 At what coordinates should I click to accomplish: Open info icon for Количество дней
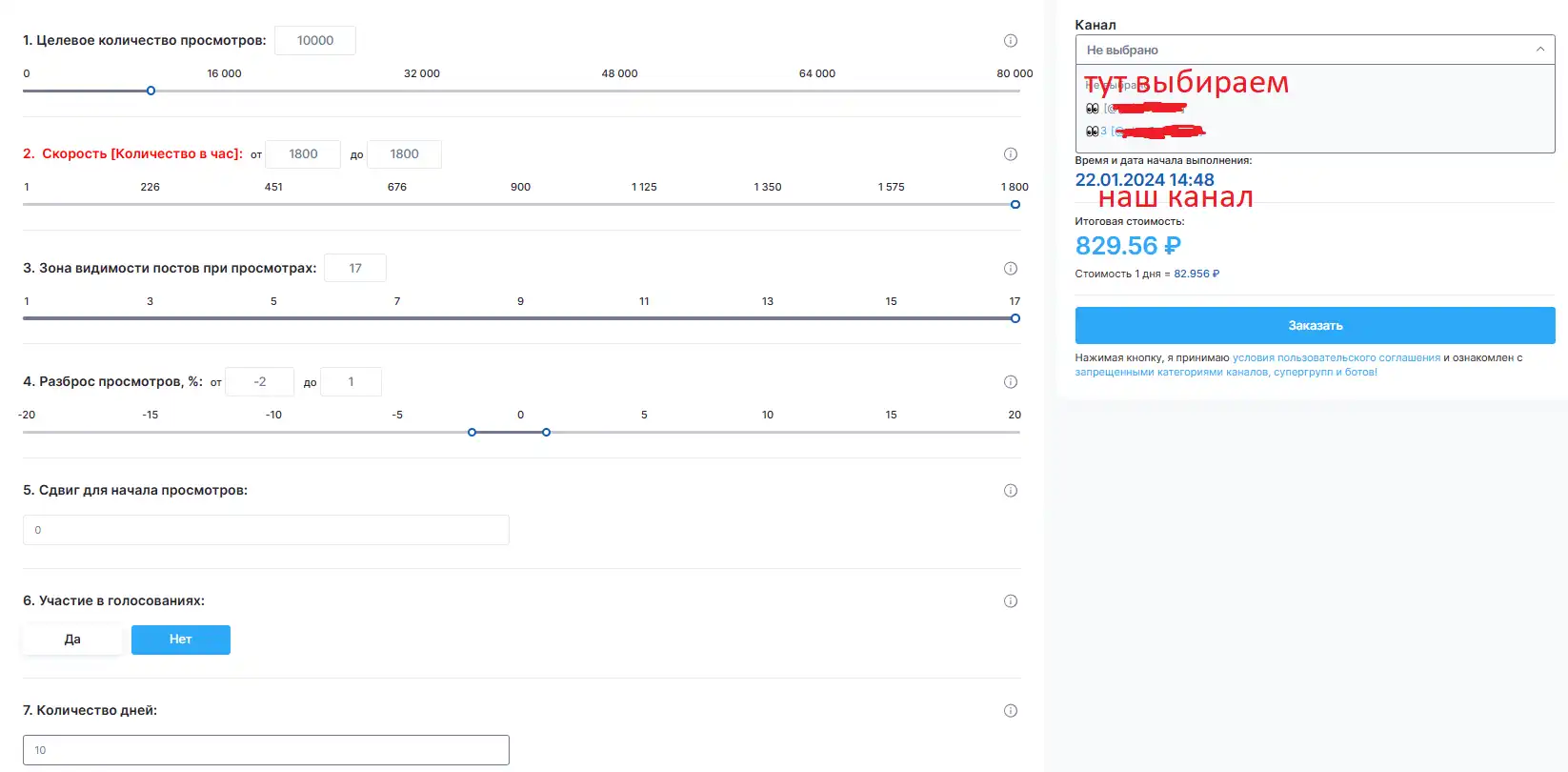coord(1011,711)
